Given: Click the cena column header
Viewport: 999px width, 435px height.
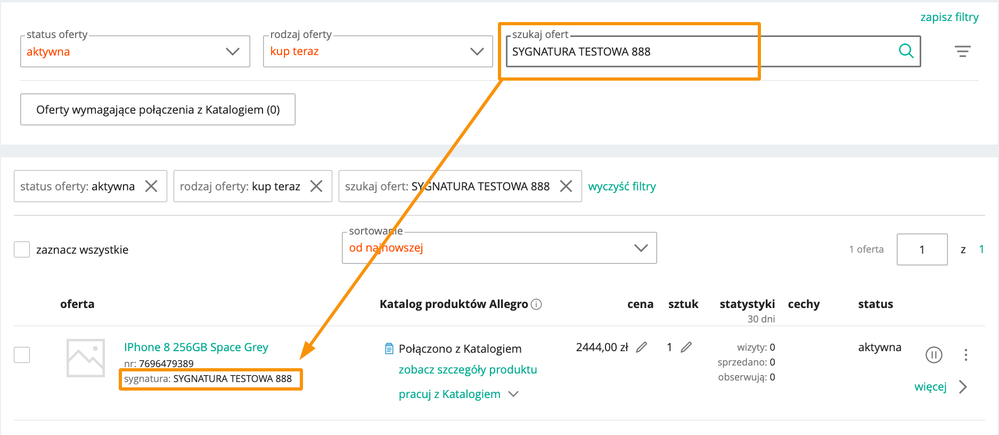Looking at the screenshot, I should (x=640, y=304).
